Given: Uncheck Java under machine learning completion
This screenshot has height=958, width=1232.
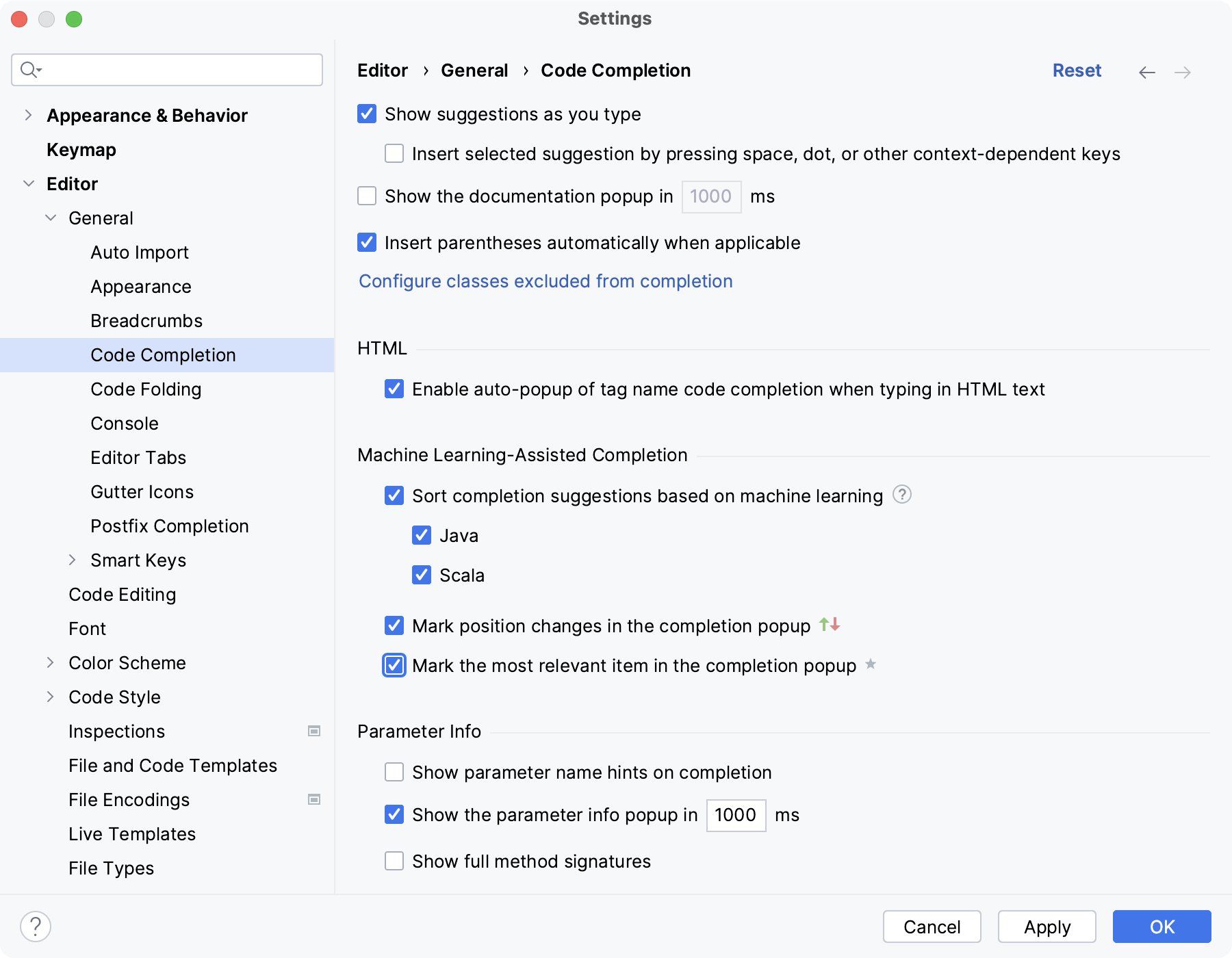Looking at the screenshot, I should point(422,535).
